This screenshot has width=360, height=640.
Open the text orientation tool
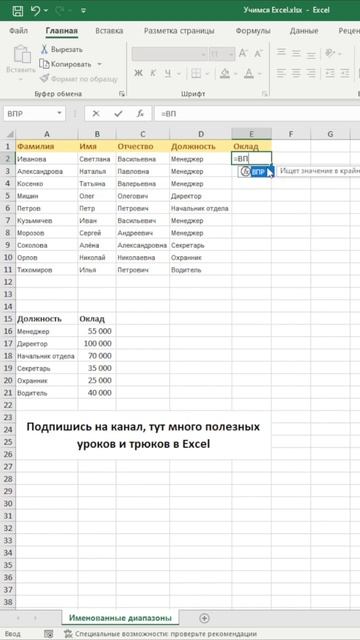click(330, 53)
